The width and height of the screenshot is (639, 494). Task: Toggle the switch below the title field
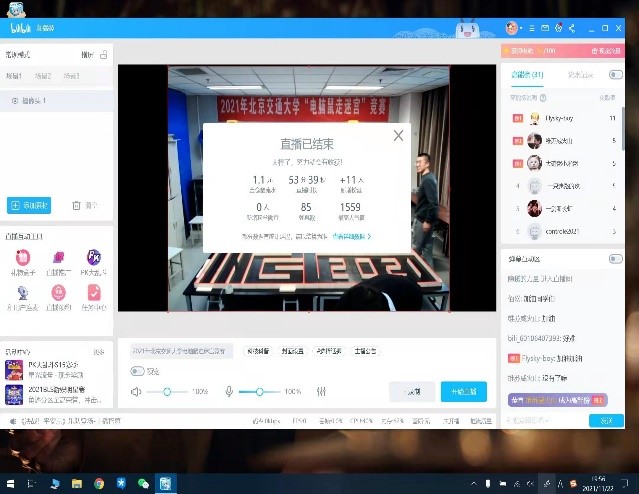pos(137,371)
